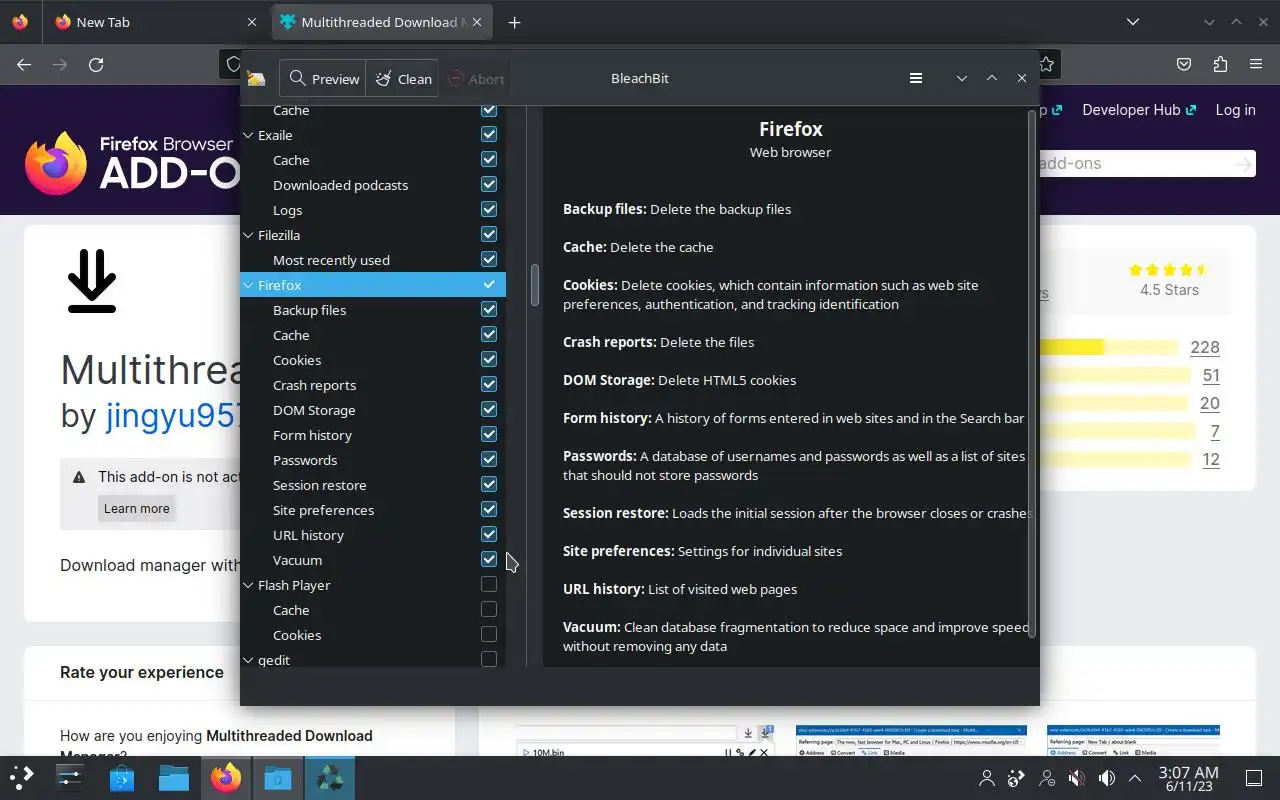
Task: Open the blue file manager folder in taskbar
Action: point(174,777)
